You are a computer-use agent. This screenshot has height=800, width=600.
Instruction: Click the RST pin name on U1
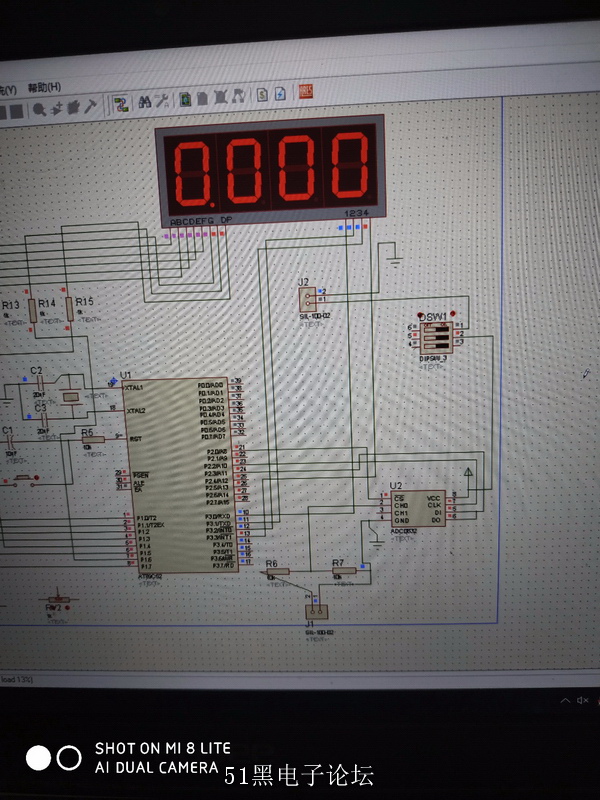[136, 439]
